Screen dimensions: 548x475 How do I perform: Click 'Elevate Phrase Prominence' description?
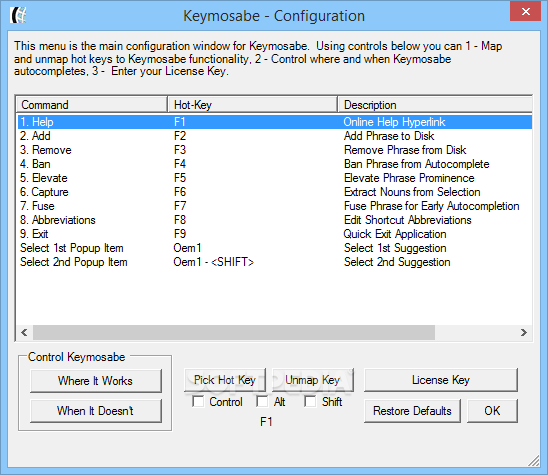coord(409,178)
